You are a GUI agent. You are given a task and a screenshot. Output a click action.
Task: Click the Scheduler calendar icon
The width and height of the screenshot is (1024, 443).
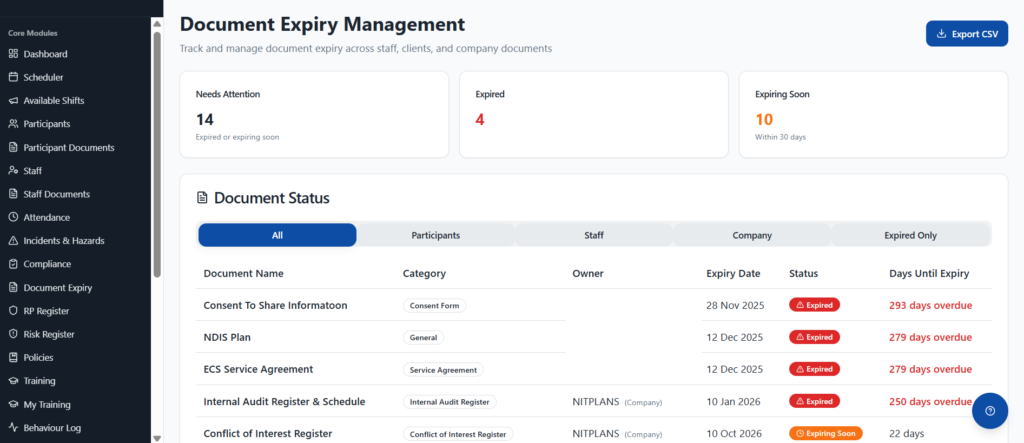13,77
